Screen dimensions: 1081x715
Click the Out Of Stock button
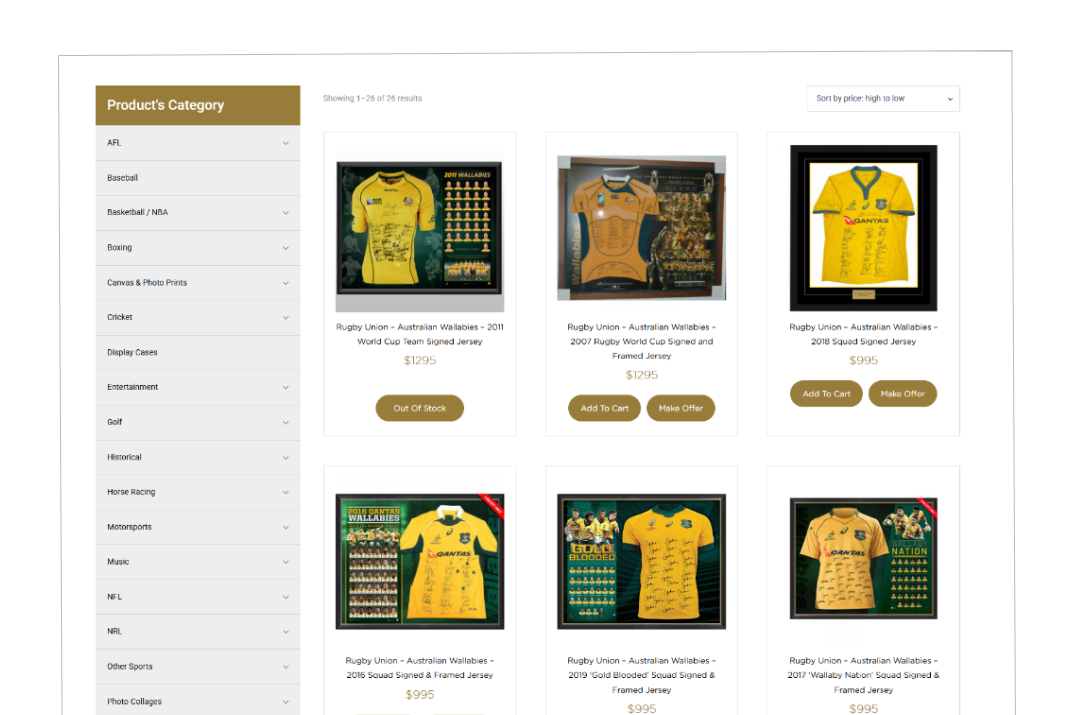[x=419, y=408]
